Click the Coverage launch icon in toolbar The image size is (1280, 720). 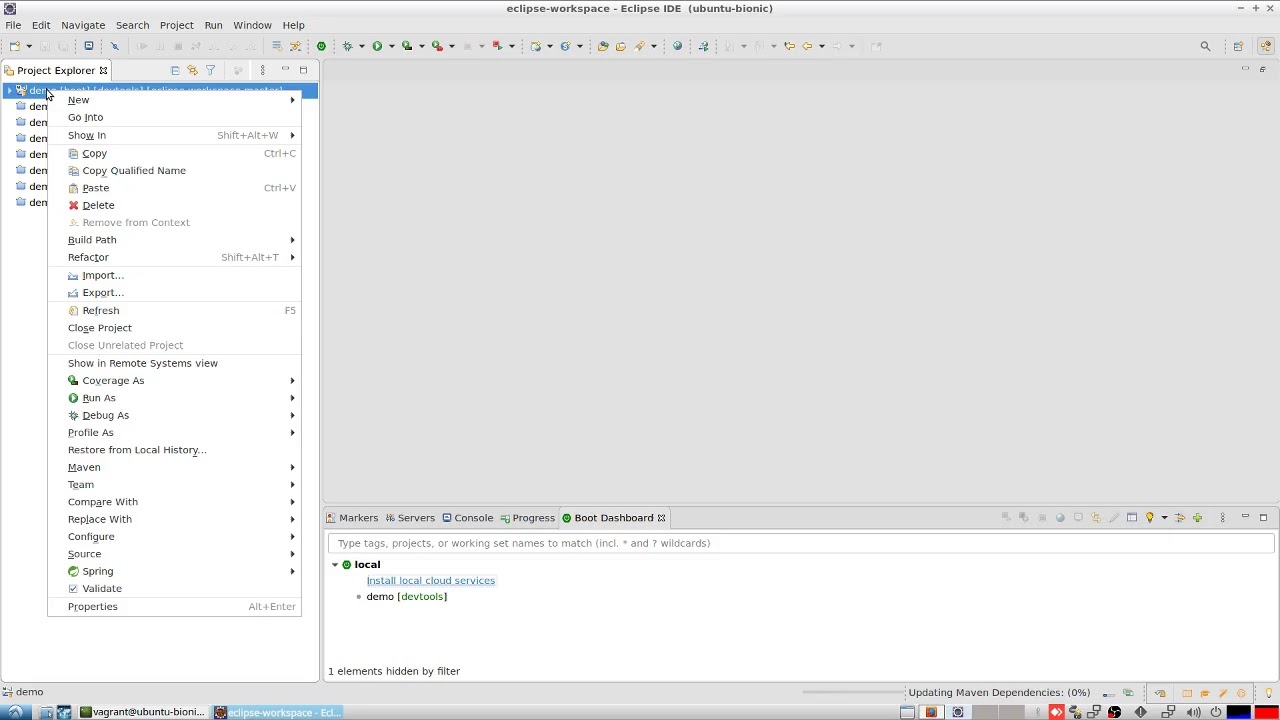407,46
